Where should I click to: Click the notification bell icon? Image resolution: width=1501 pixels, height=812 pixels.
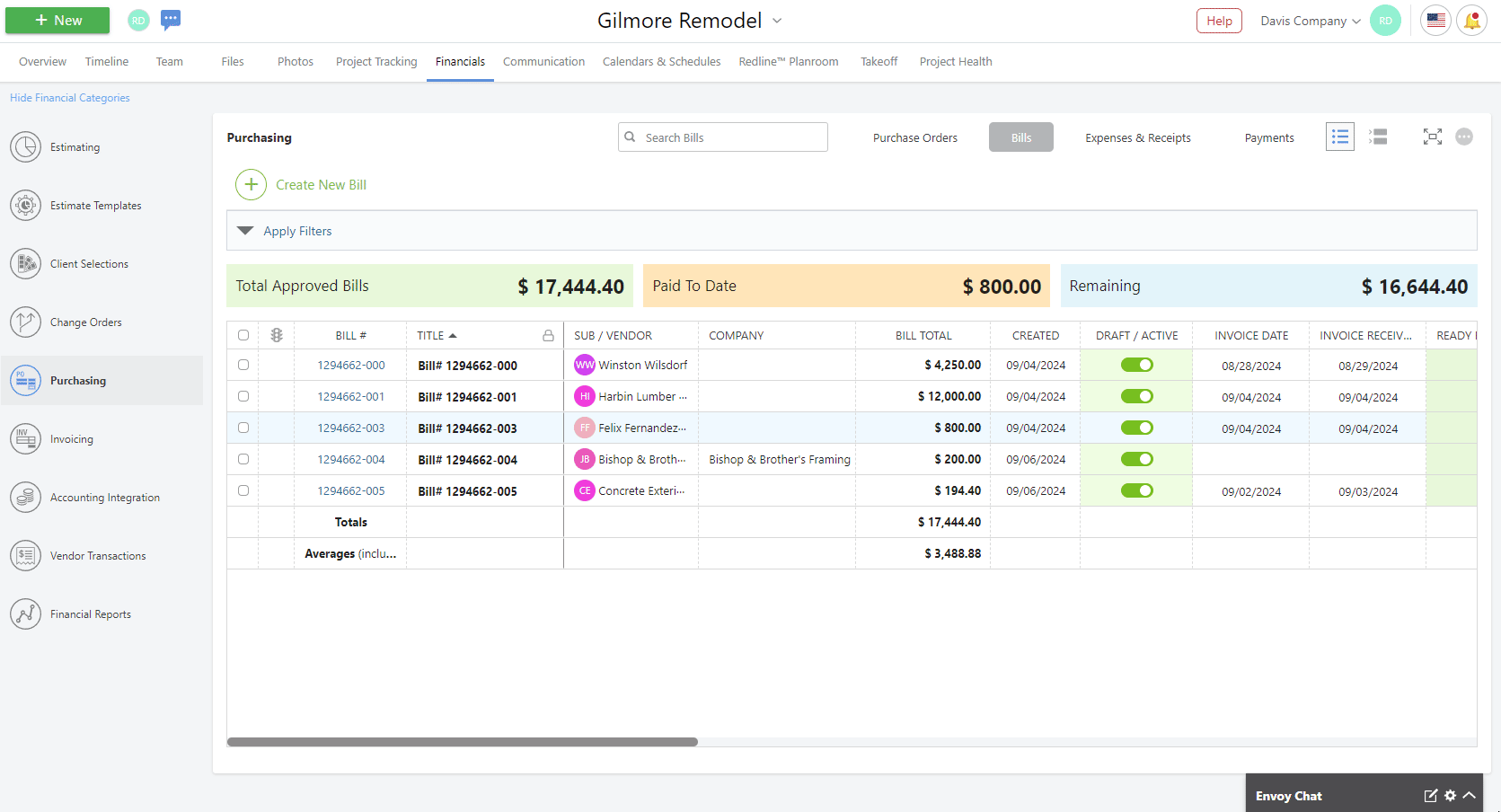click(1471, 21)
